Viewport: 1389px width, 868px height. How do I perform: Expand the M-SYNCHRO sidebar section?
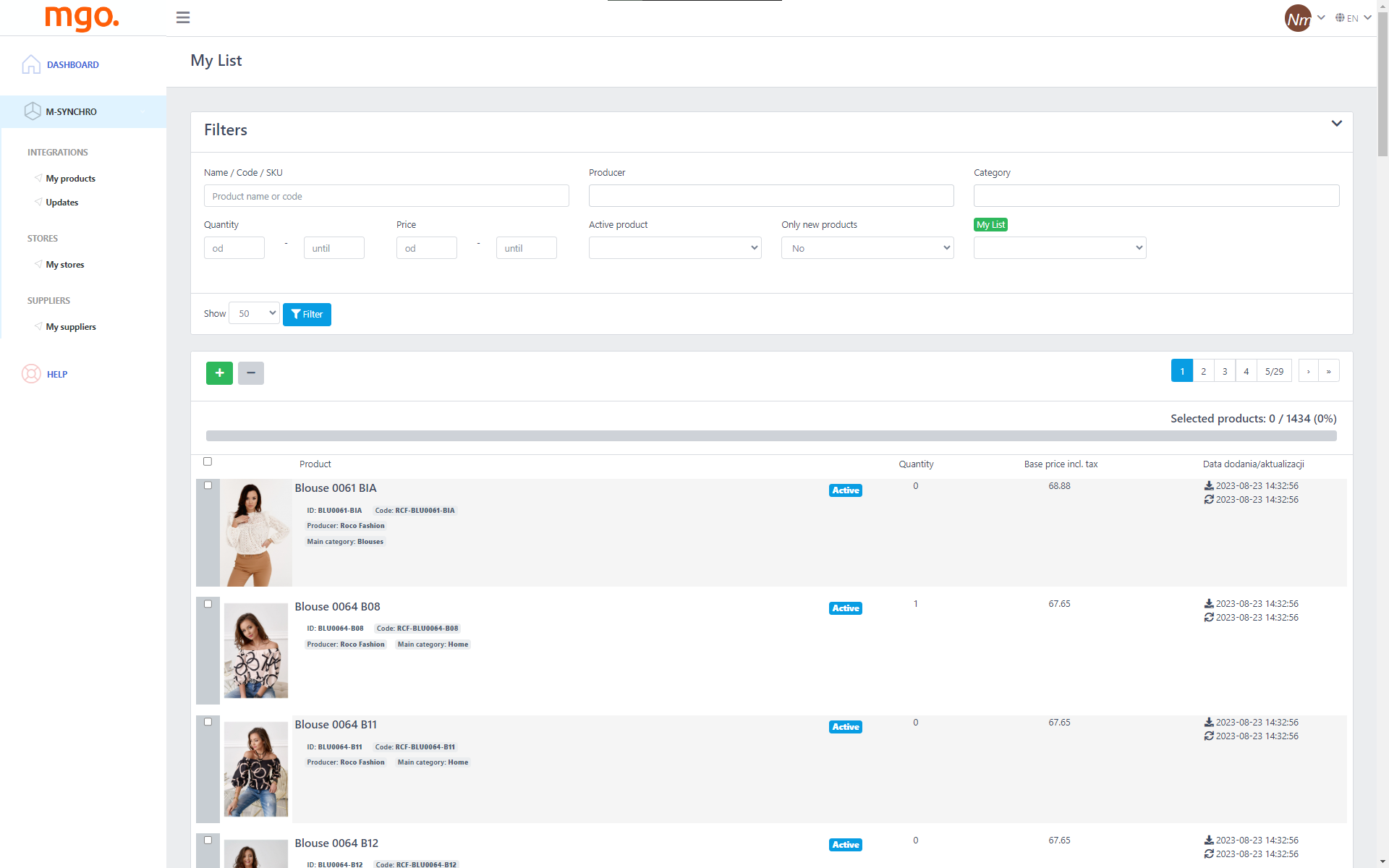click(x=83, y=111)
